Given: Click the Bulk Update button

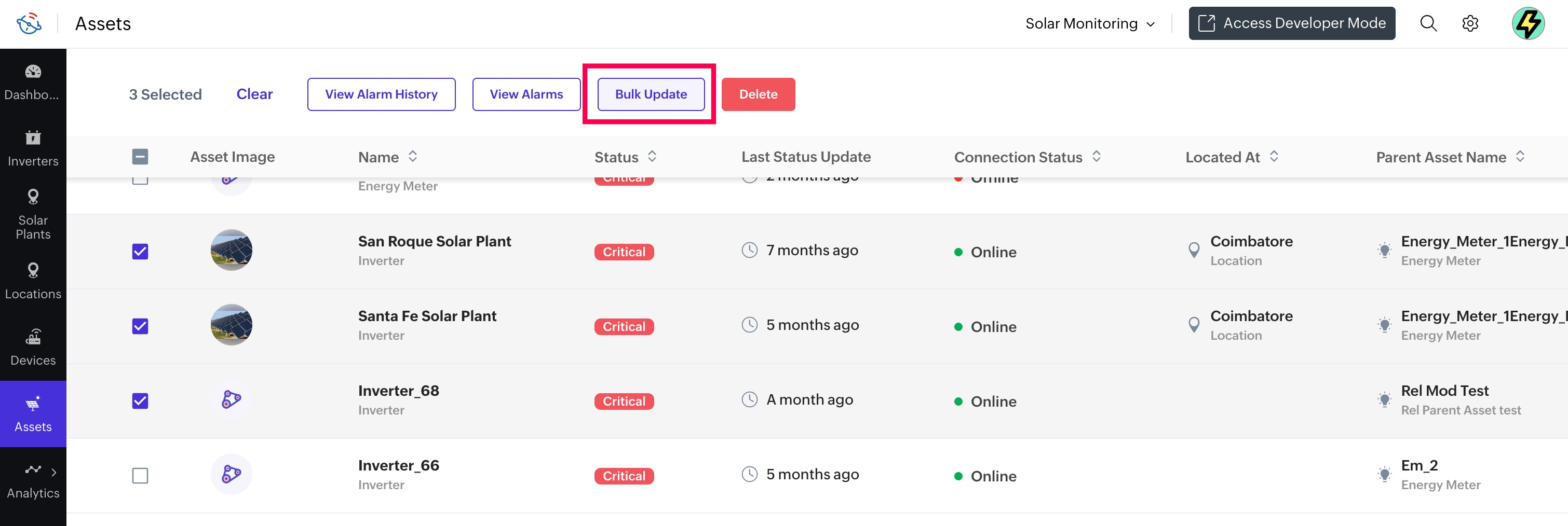Looking at the screenshot, I should coord(650,94).
